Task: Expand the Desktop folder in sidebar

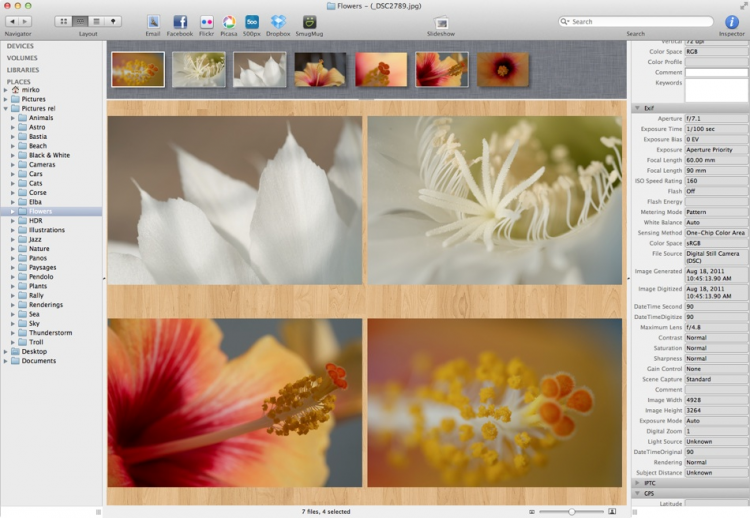Action: pos(6,351)
